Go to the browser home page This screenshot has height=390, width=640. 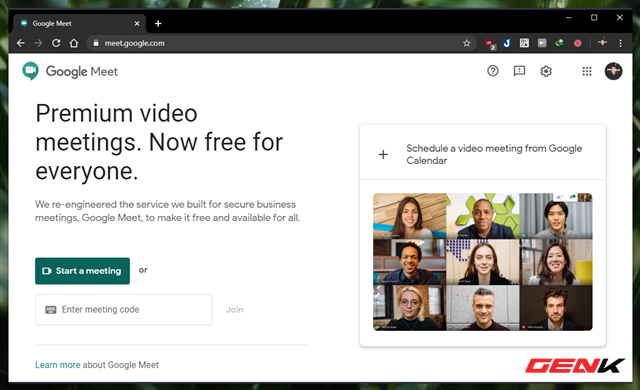(74, 43)
